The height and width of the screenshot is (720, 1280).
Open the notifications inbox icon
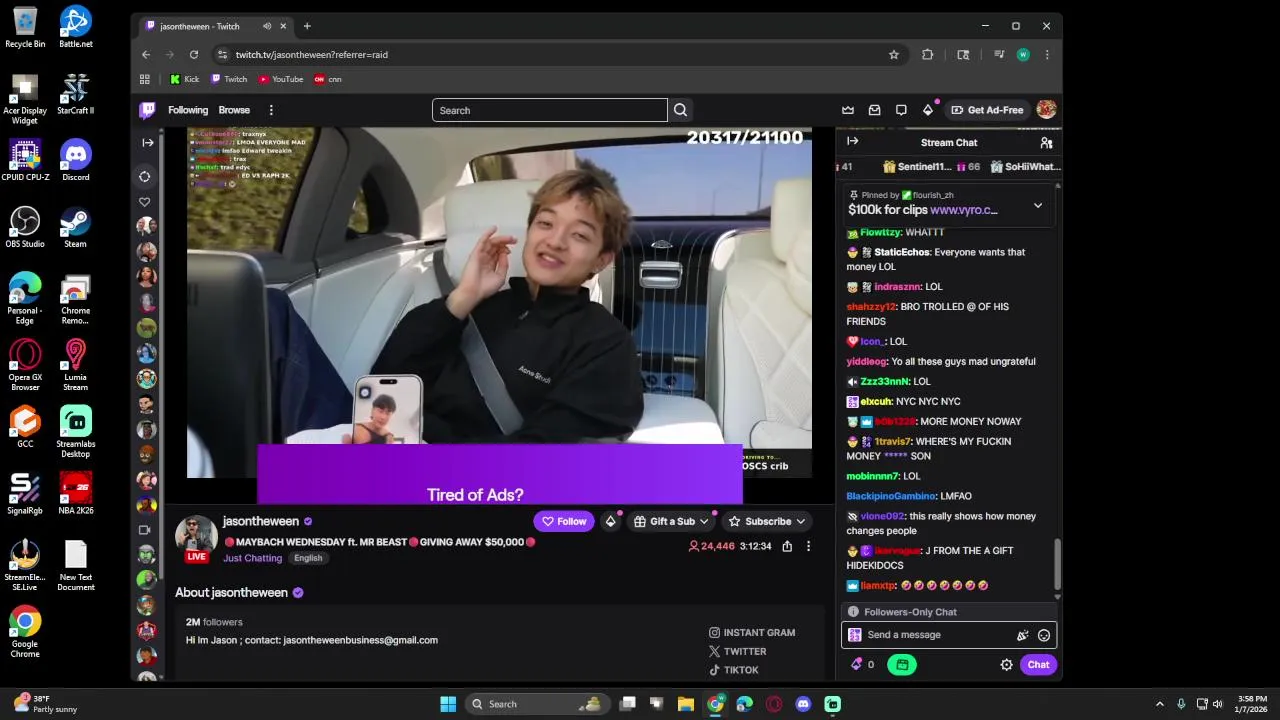point(875,110)
